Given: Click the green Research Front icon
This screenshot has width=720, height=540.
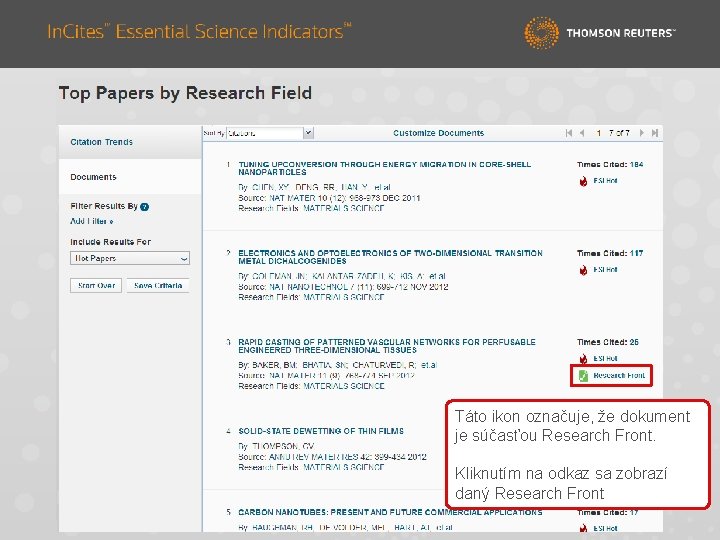Looking at the screenshot, I should click(x=583, y=376).
